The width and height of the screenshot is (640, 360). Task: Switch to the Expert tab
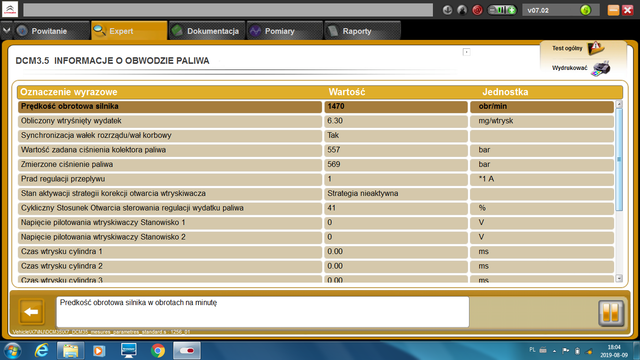(x=129, y=31)
